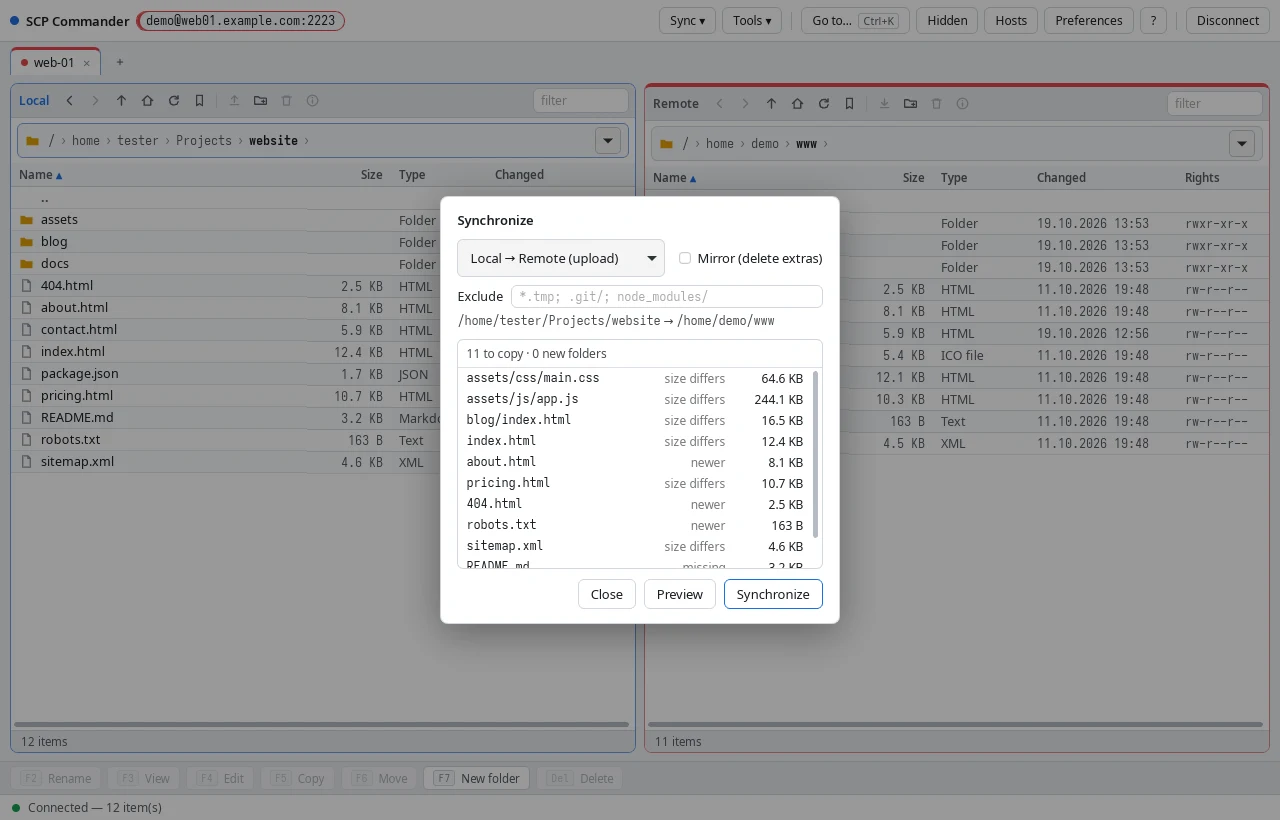
Task: Create a new folder in the Remote panel
Action: click(911, 103)
